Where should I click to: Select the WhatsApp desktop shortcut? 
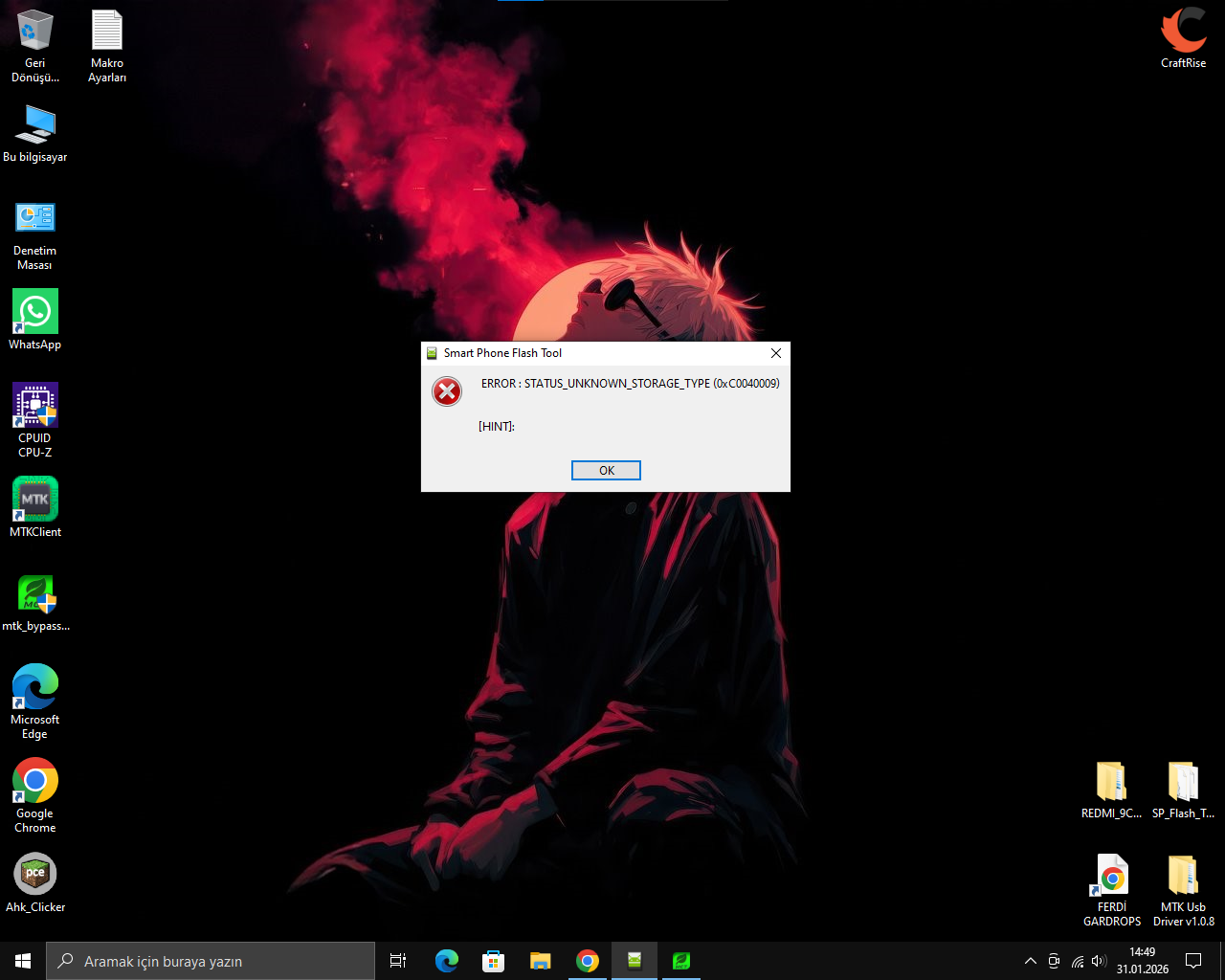tap(35, 320)
